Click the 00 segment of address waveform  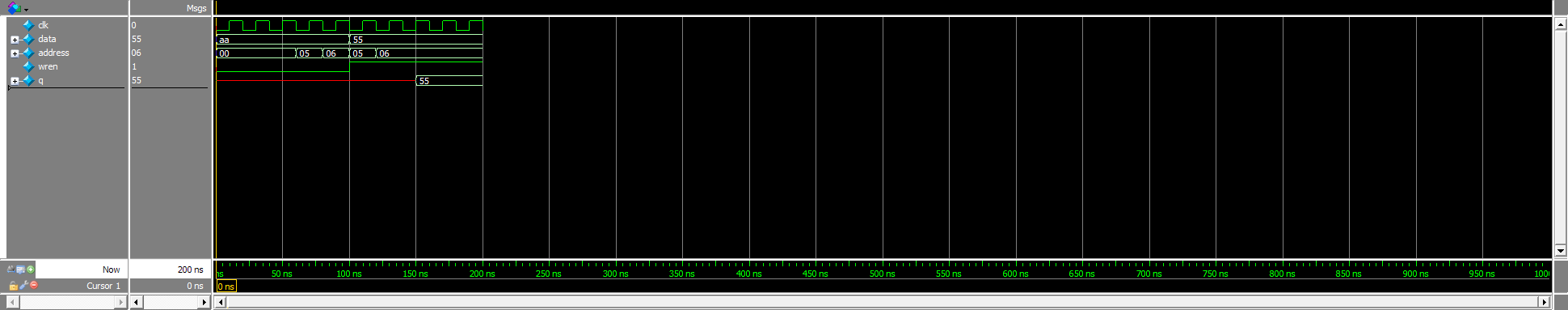(x=224, y=53)
